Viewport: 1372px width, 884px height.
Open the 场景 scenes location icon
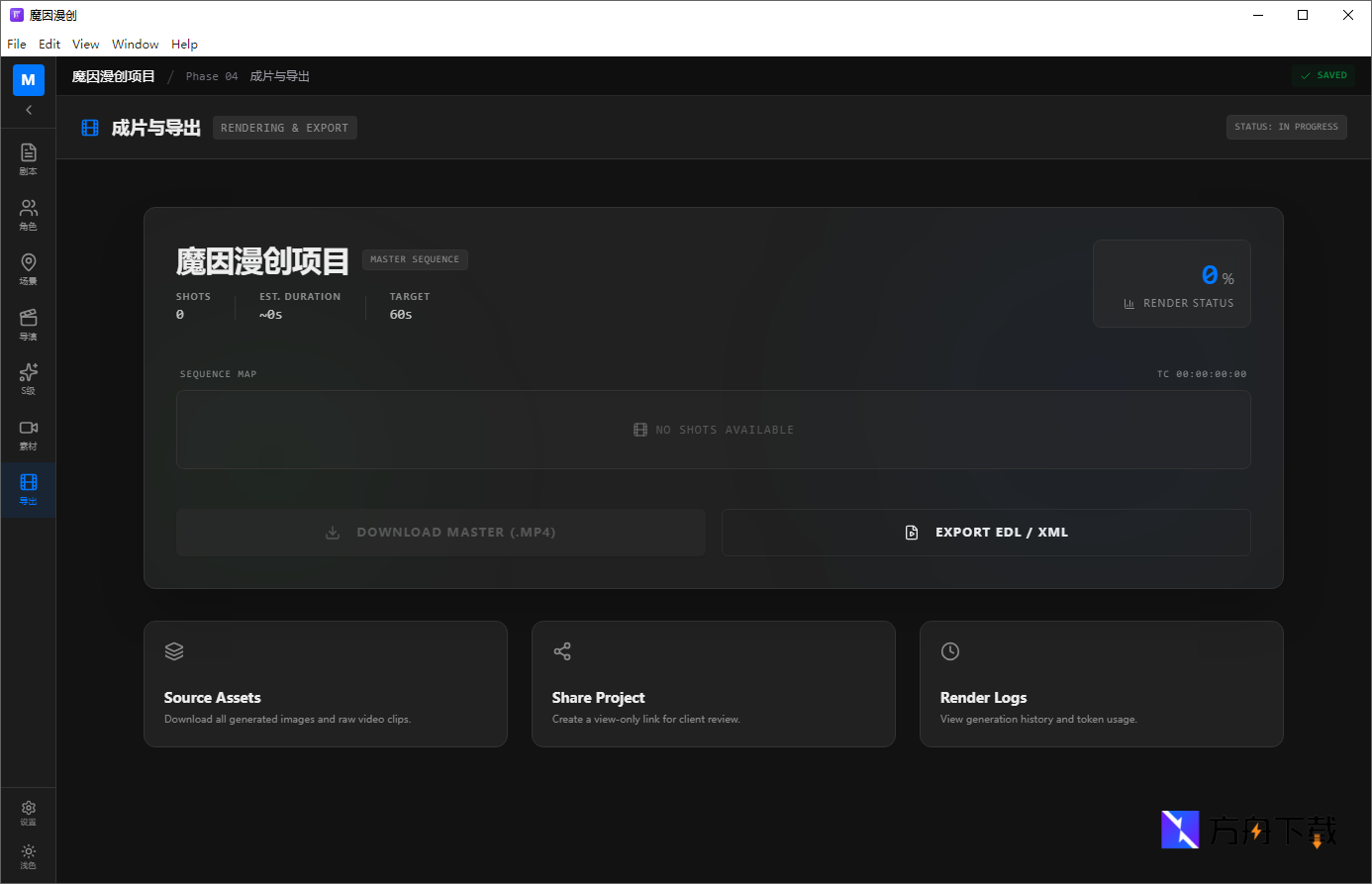(28, 267)
